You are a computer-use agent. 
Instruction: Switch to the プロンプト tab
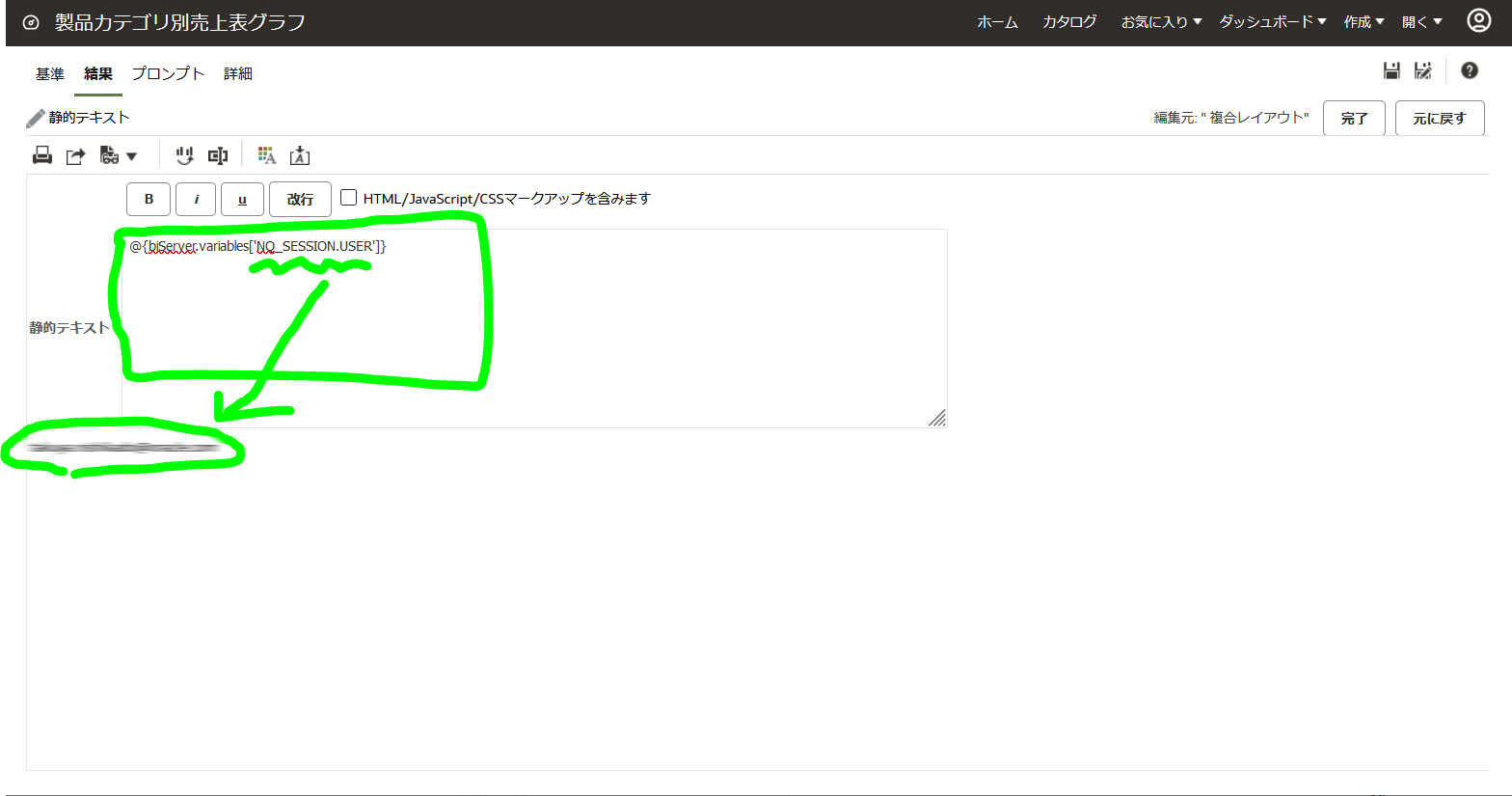click(x=168, y=74)
